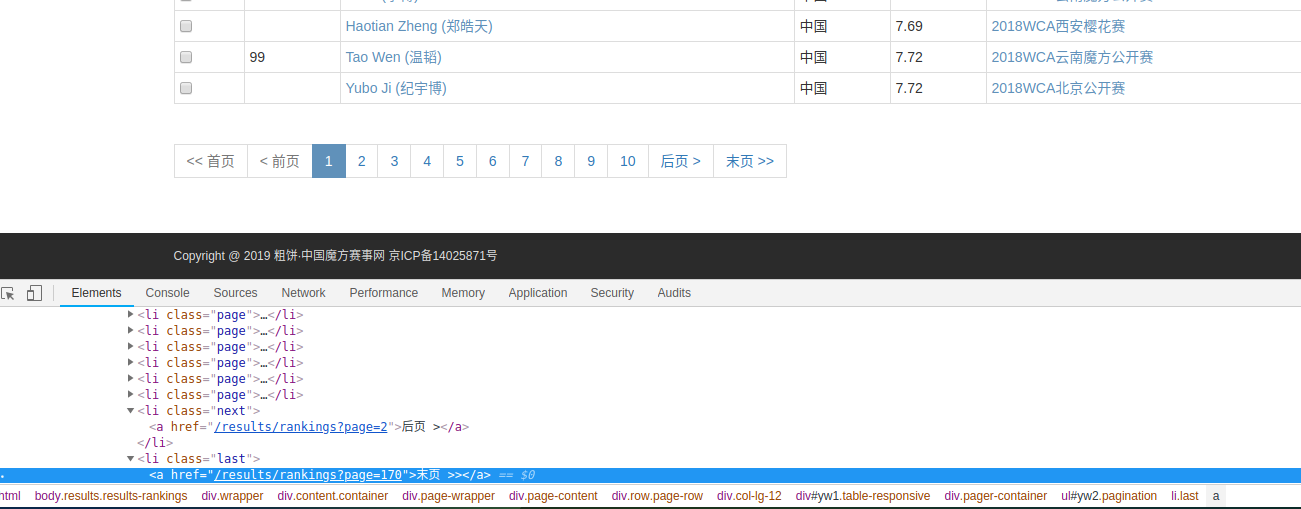This screenshot has width=1301, height=509.
Task: Select div.pager-container breadcrumb
Action: tap(996, 496)
